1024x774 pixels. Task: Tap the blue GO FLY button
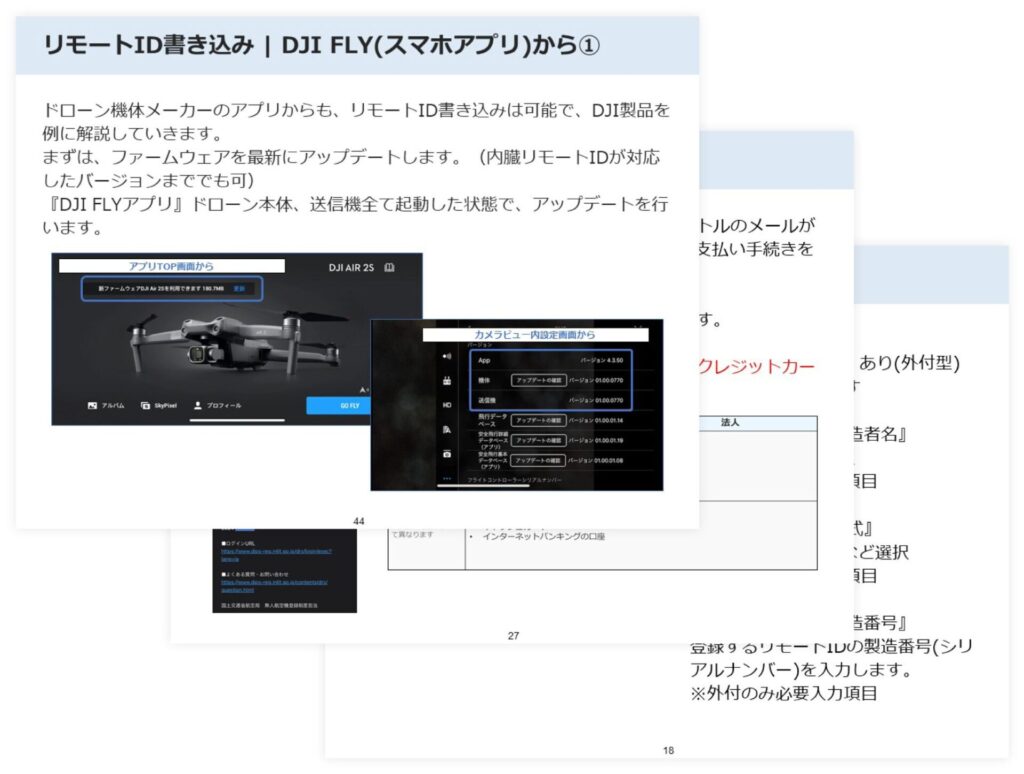340,406
